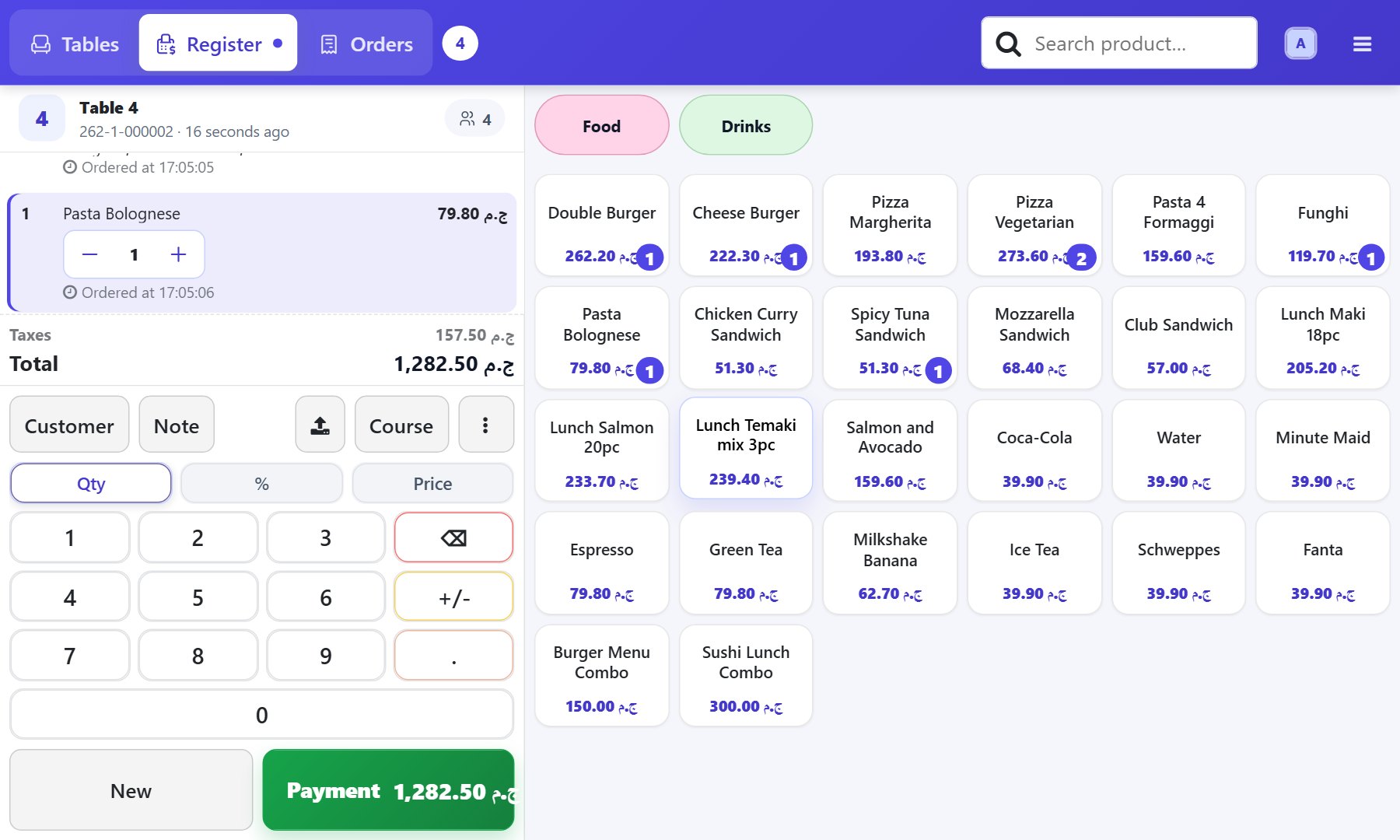Click the Note button
This screenshot has width=1400, height=840.
click(x=177, y=425)
